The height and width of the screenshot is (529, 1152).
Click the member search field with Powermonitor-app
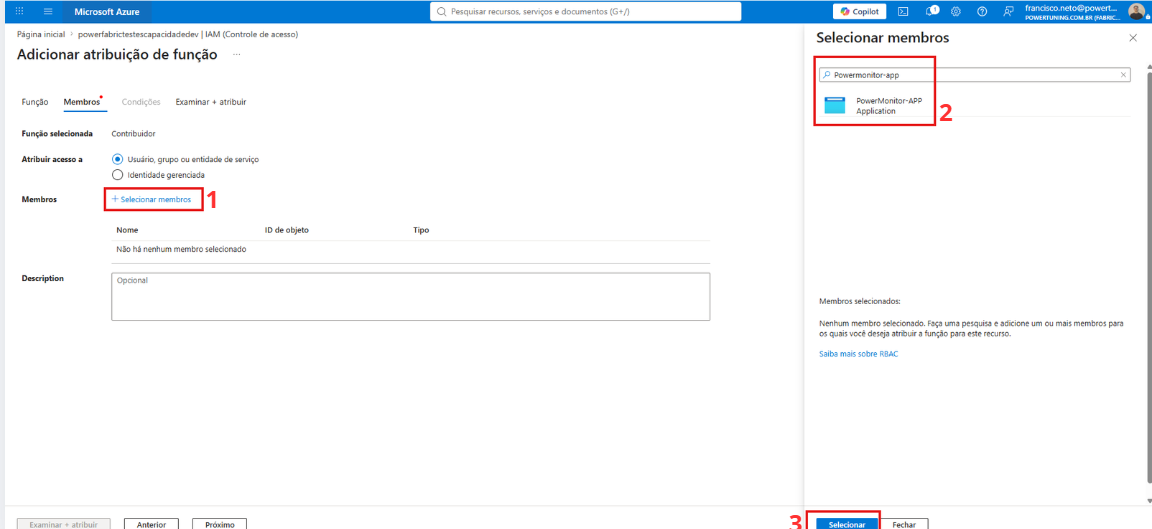tap(974, 75)
